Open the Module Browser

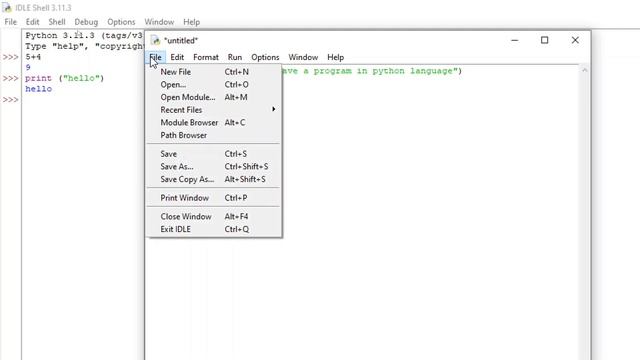point(214,122)
